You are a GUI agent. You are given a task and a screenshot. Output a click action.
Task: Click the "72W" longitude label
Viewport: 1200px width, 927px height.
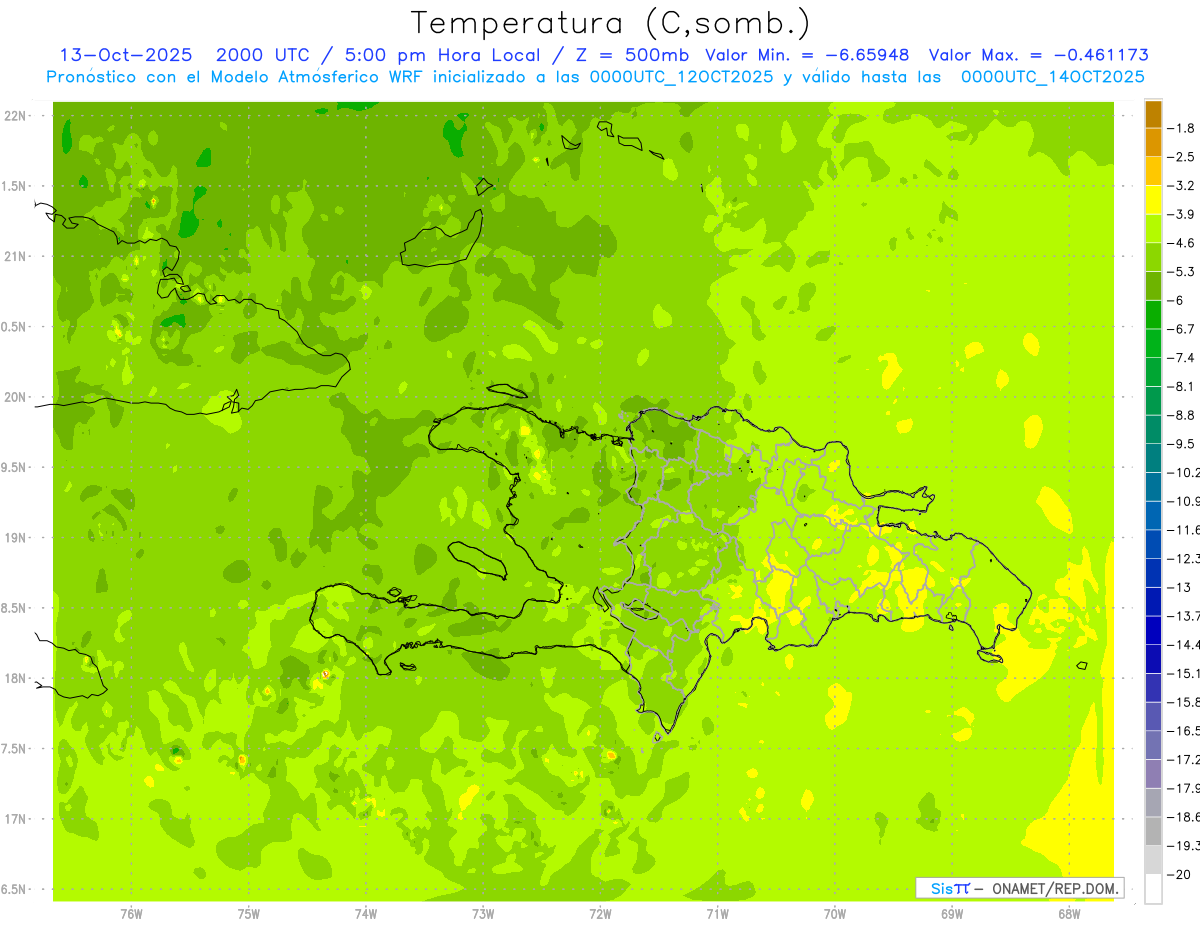(600, 914)
